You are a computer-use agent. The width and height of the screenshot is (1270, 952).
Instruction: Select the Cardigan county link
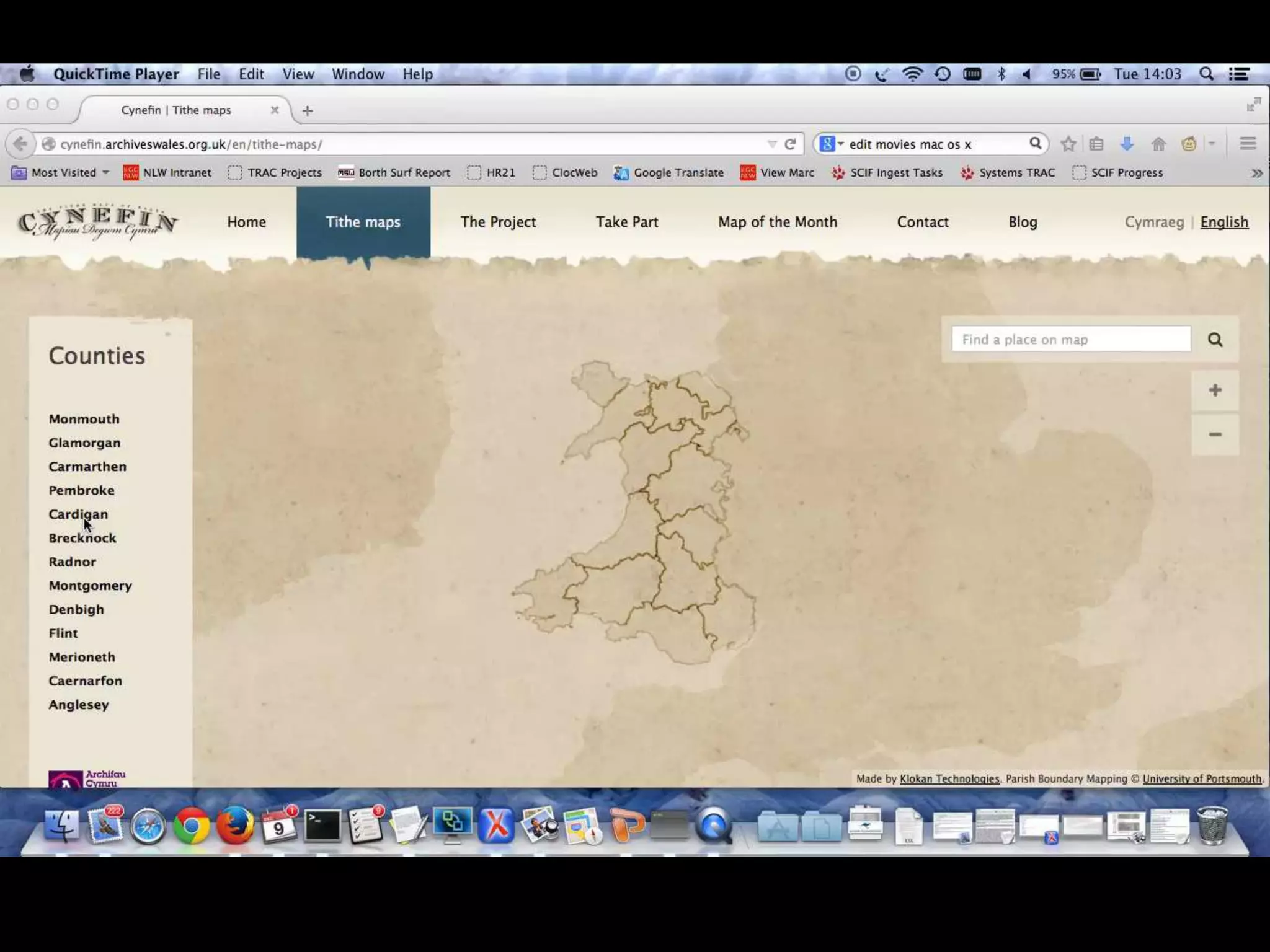(x=78, y=514)
